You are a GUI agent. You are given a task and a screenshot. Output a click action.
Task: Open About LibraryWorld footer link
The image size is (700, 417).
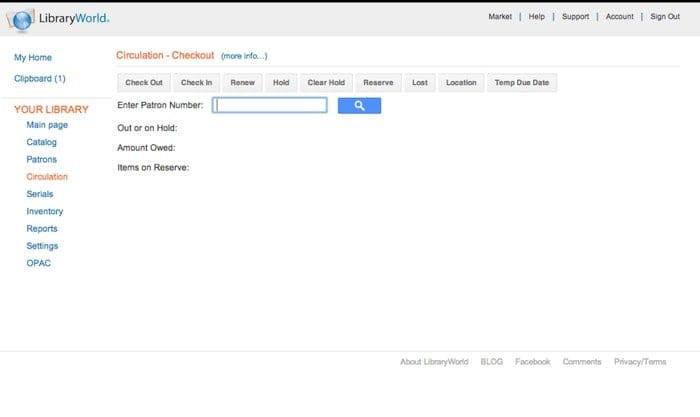[x=434, y=362]
